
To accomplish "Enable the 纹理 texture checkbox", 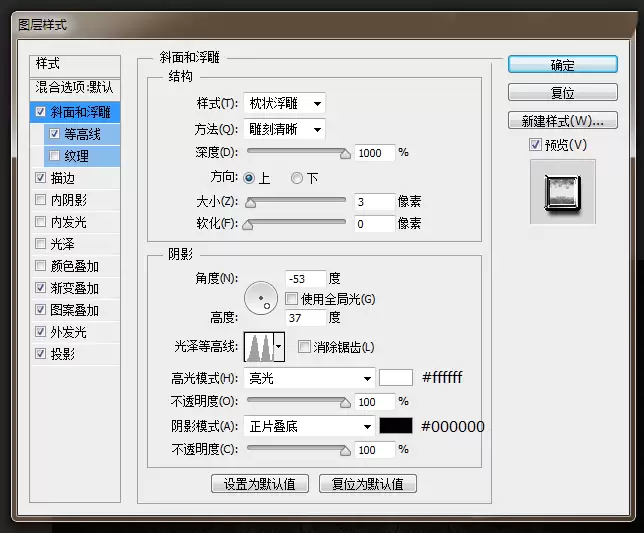I will (54, 156).
